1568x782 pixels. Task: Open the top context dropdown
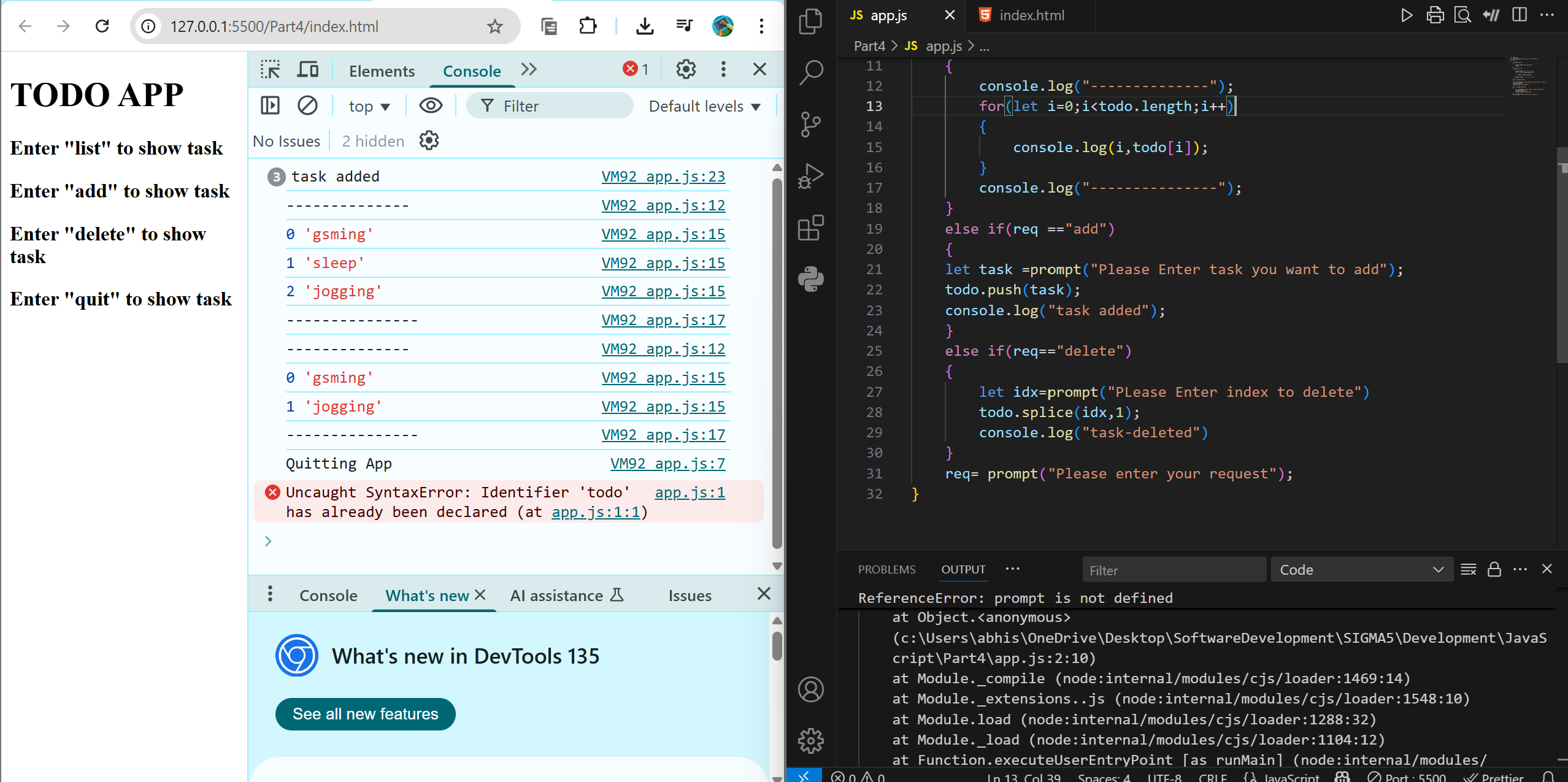[369, 107]
